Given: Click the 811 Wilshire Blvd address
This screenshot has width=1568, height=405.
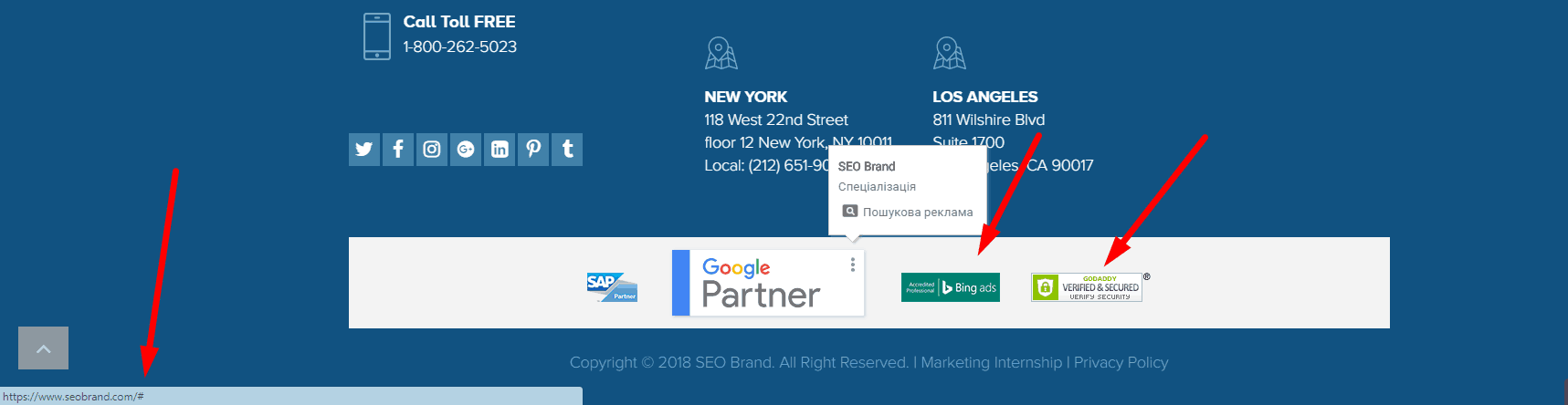Looking at the screenshot, I should [989, 119].
